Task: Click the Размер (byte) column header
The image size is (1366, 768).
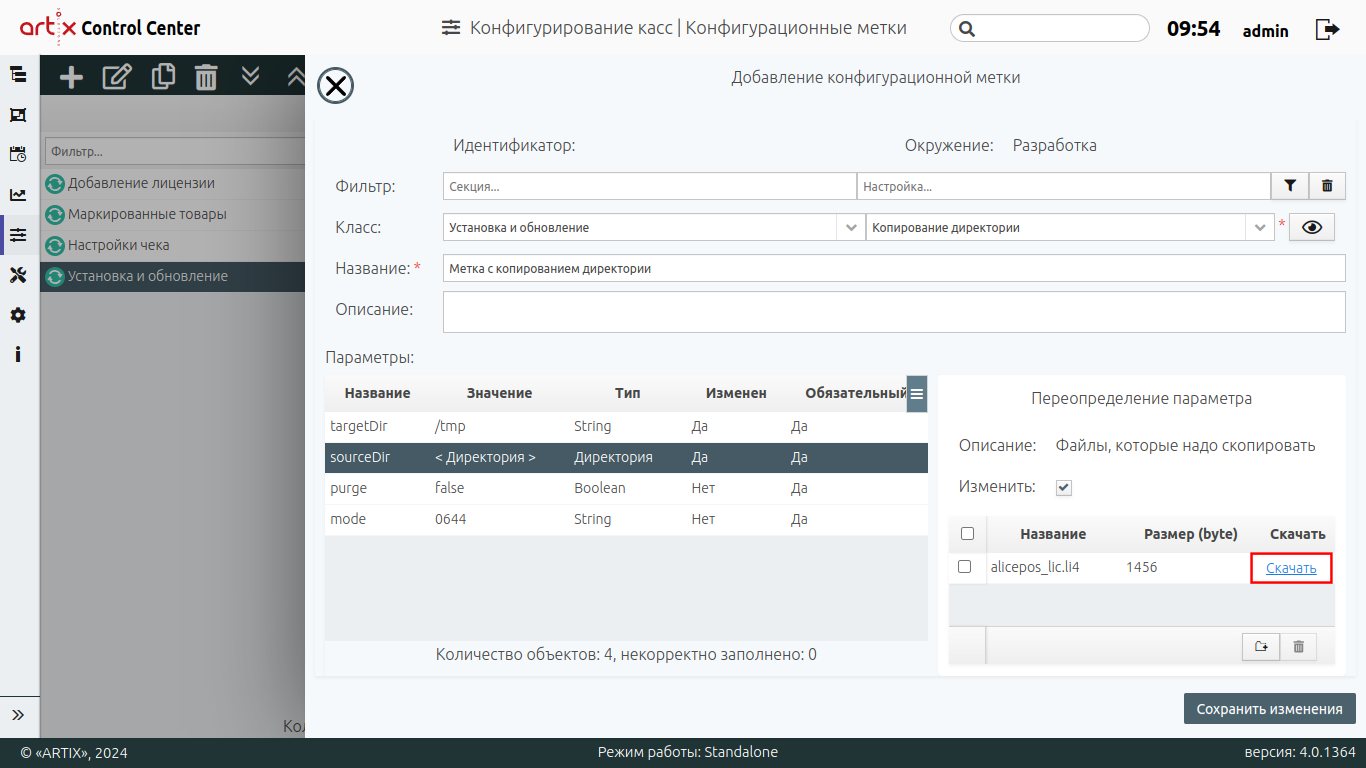Action: point(1190,534)
